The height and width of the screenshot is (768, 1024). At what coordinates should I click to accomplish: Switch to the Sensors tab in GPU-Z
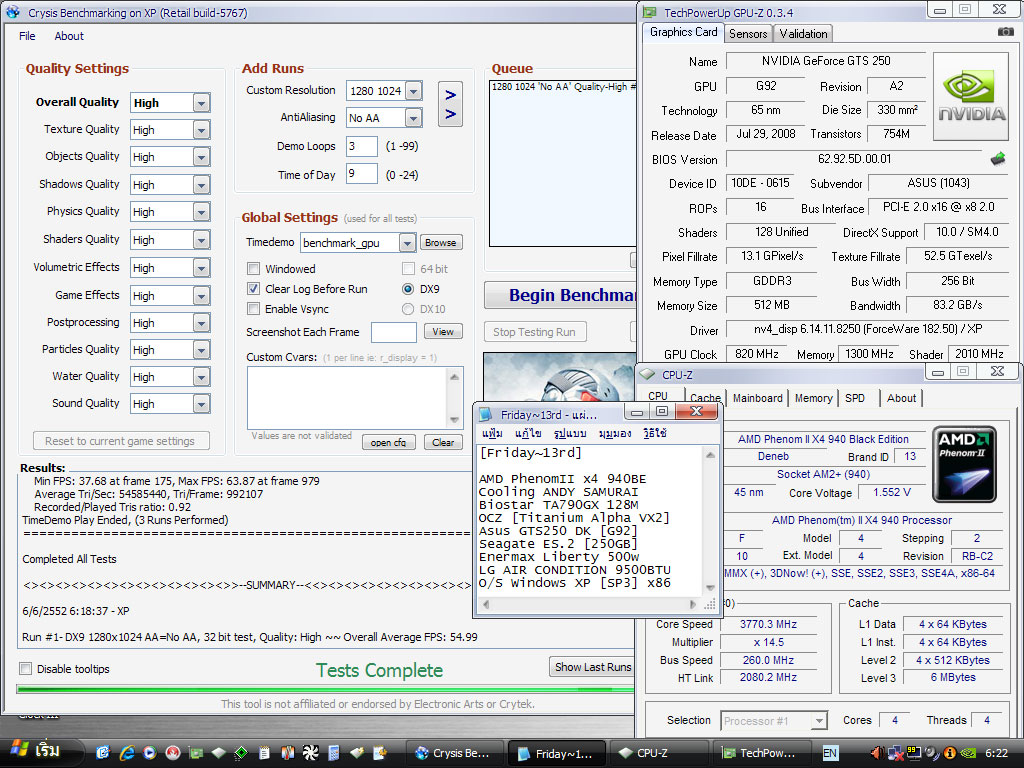748,33
